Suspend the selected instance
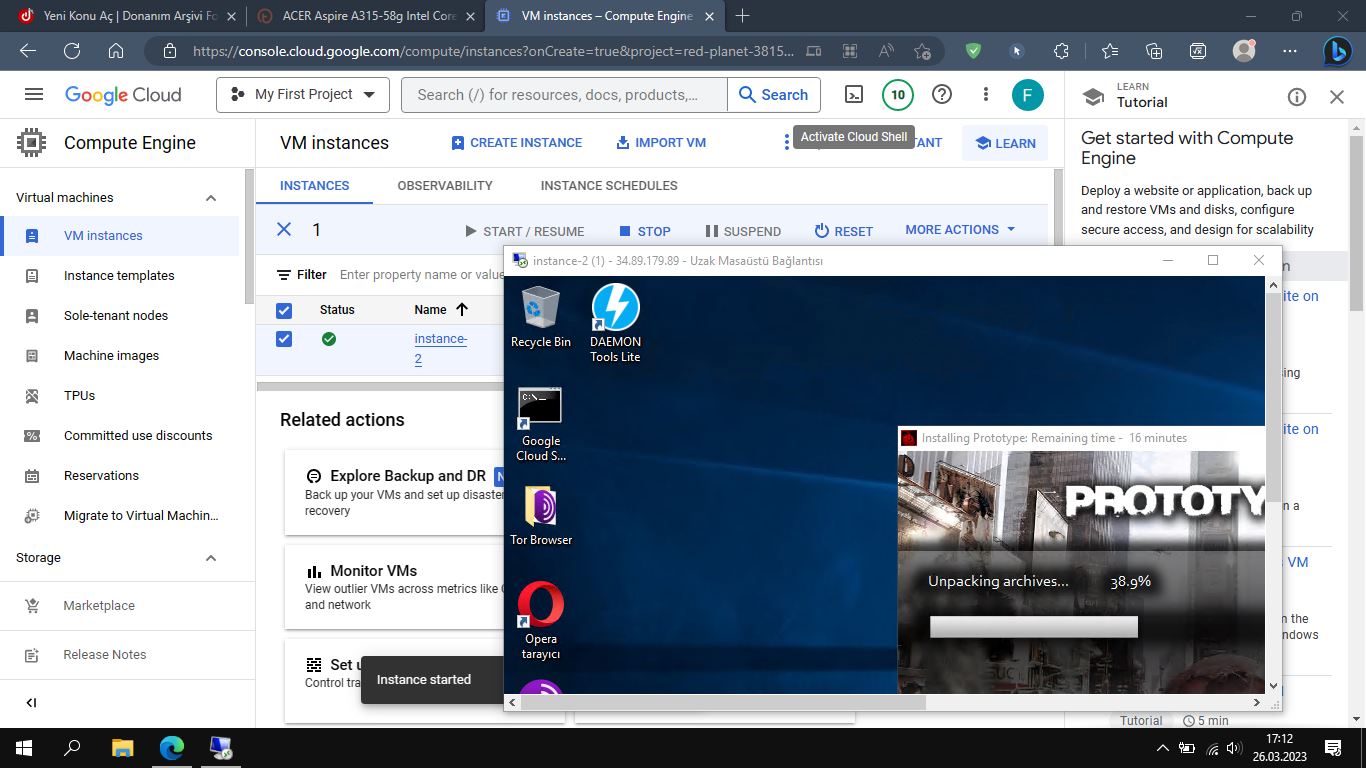The width and height of the screenshot is (1366, 768). pyautogui.click(x=743, y=231)
